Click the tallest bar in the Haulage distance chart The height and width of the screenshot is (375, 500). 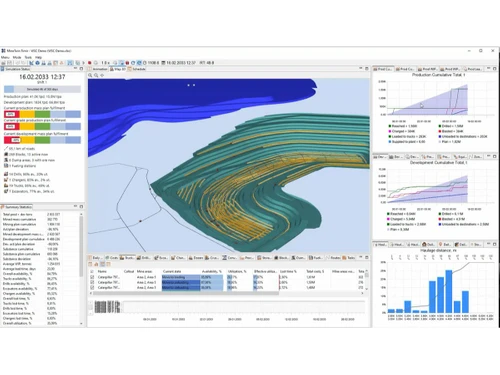pyautogui.click(x=449, y=291)
